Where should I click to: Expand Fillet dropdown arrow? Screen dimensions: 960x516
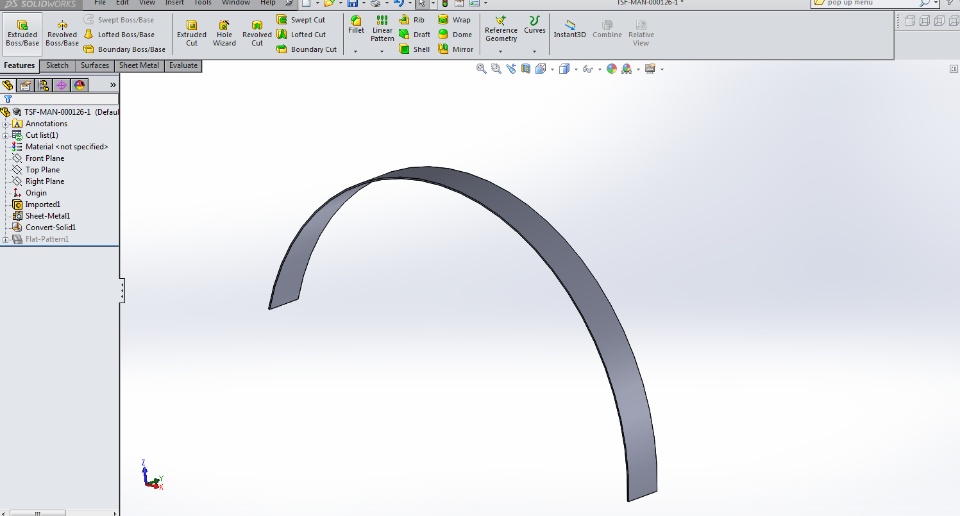point(355,51)
